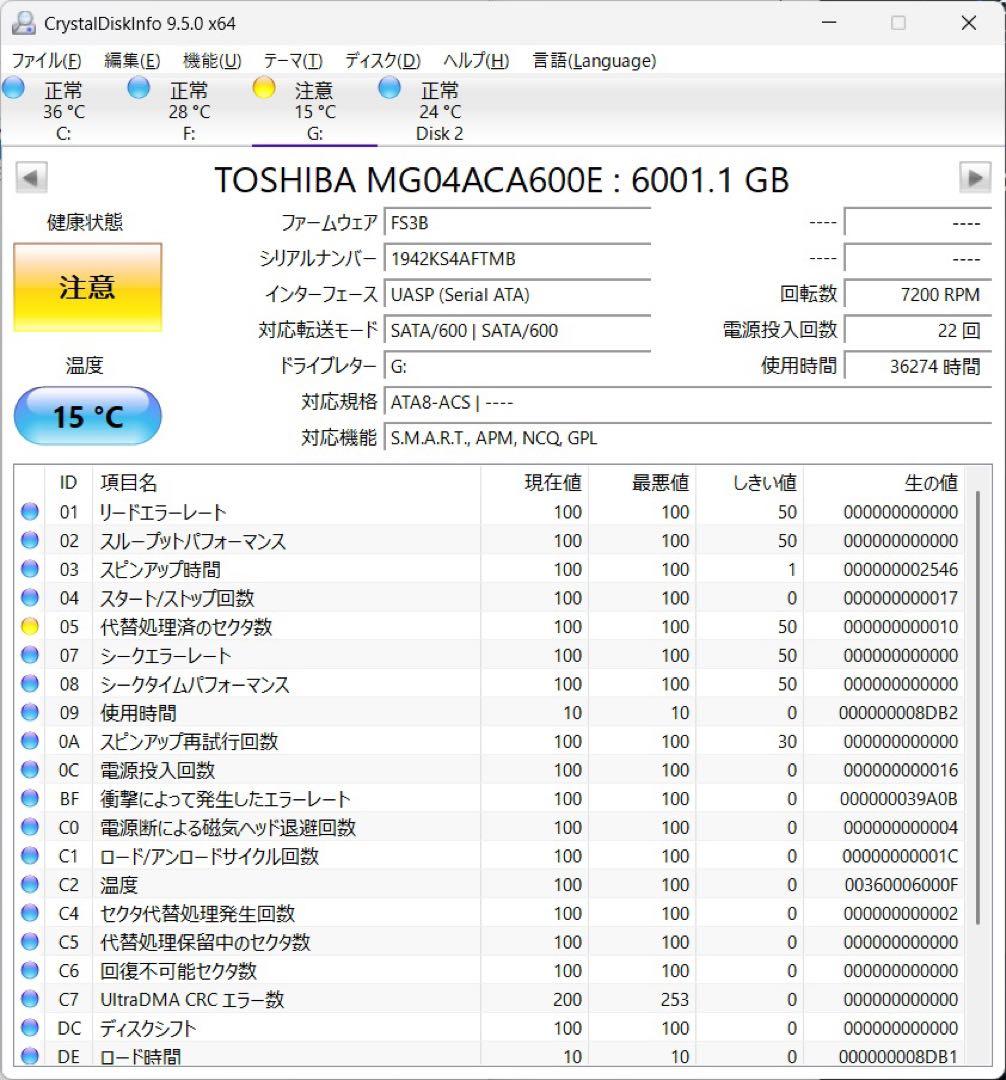Select the 温度 attribute row

(250, 885)
